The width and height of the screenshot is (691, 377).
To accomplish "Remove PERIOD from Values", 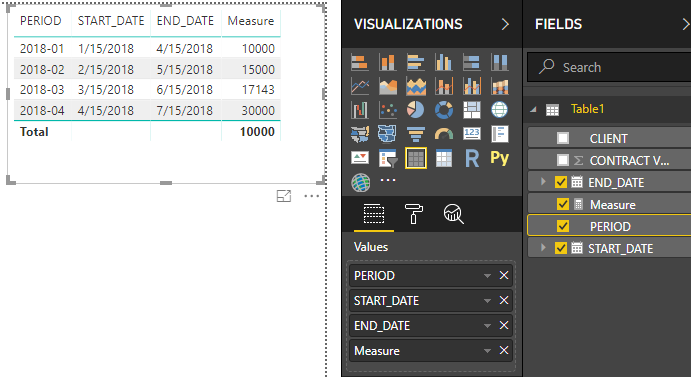I will [x=504, y=276].
